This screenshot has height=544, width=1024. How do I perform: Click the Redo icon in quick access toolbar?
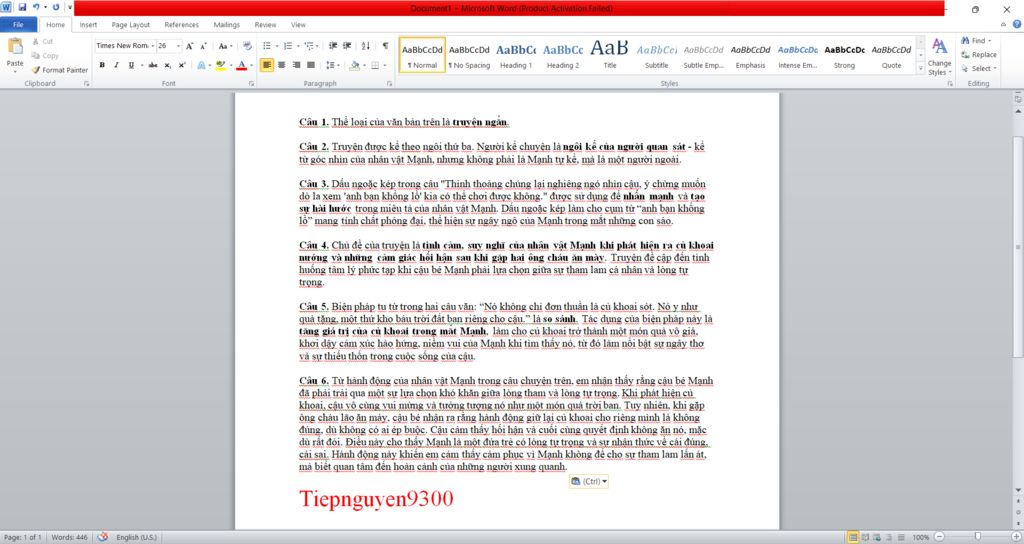(x=56, y=7)
